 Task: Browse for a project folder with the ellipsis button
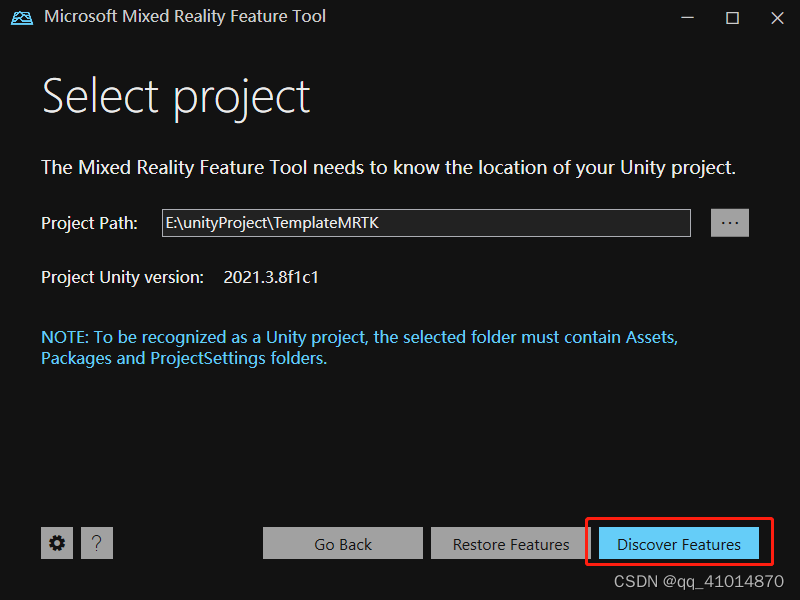pos(730,222)
